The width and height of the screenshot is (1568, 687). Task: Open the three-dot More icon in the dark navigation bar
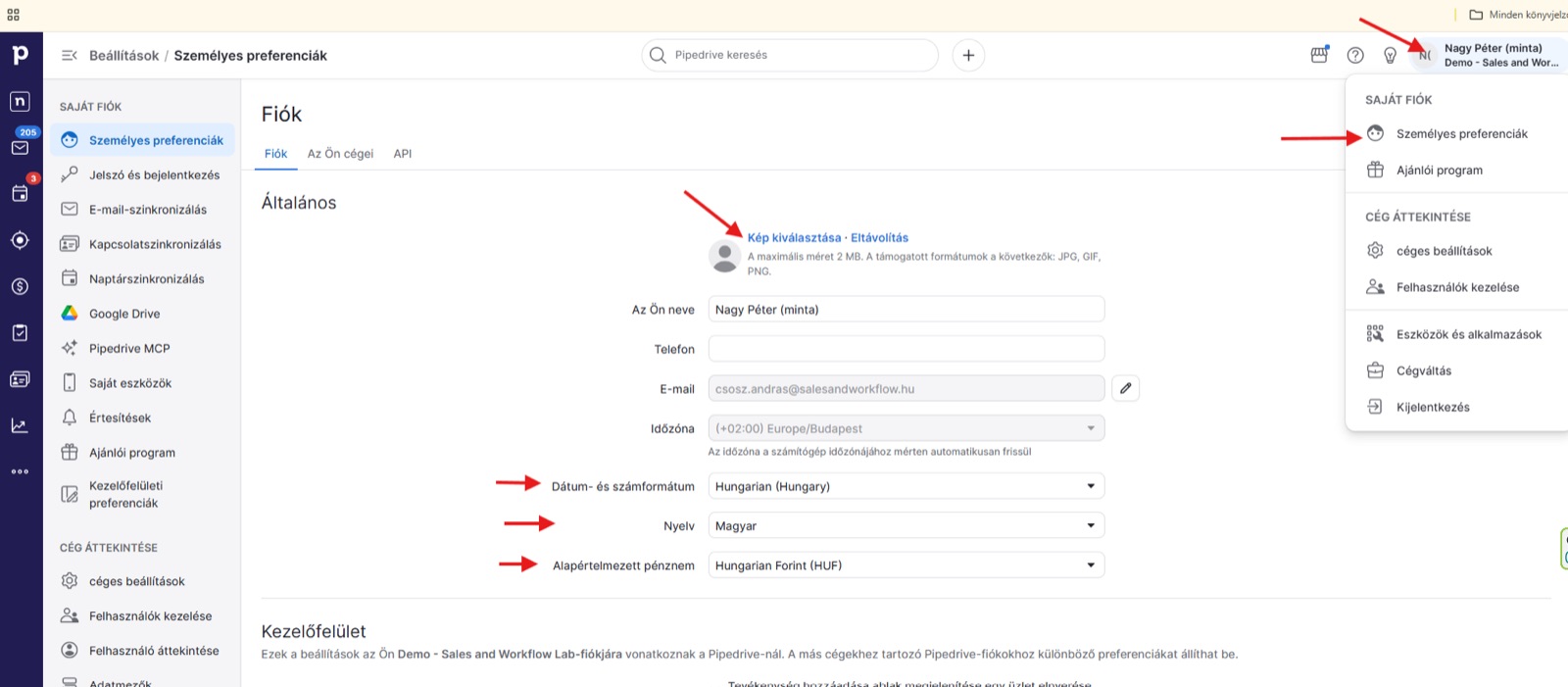pyautogui.click(x=20, y=471)
